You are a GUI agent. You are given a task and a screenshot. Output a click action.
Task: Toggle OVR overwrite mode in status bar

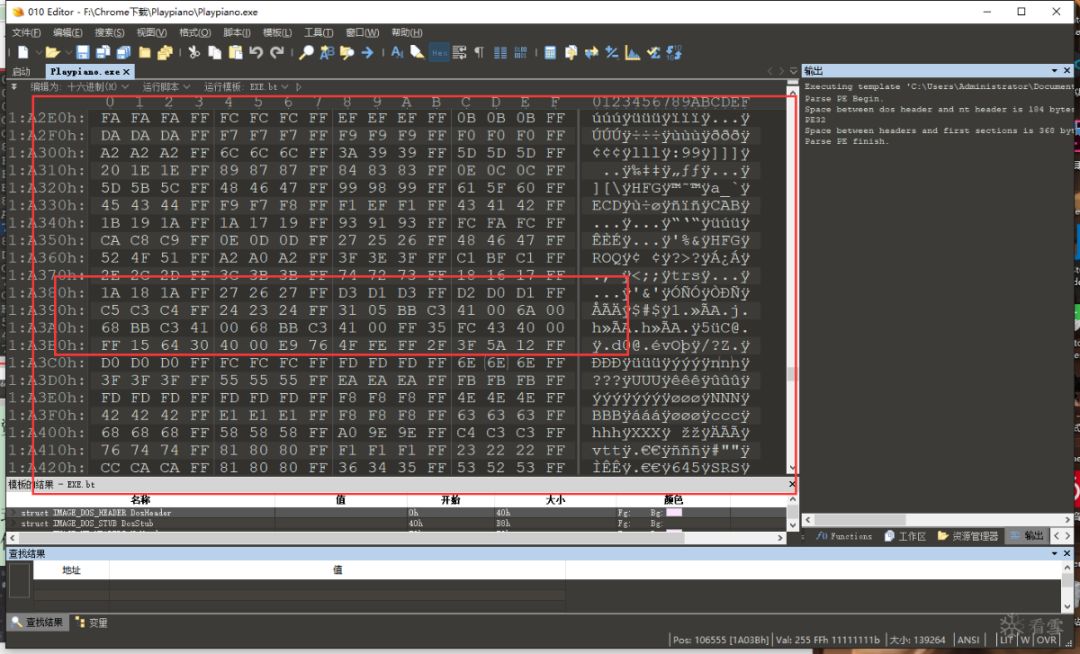pyautogui.click(x=1046, y=640)
